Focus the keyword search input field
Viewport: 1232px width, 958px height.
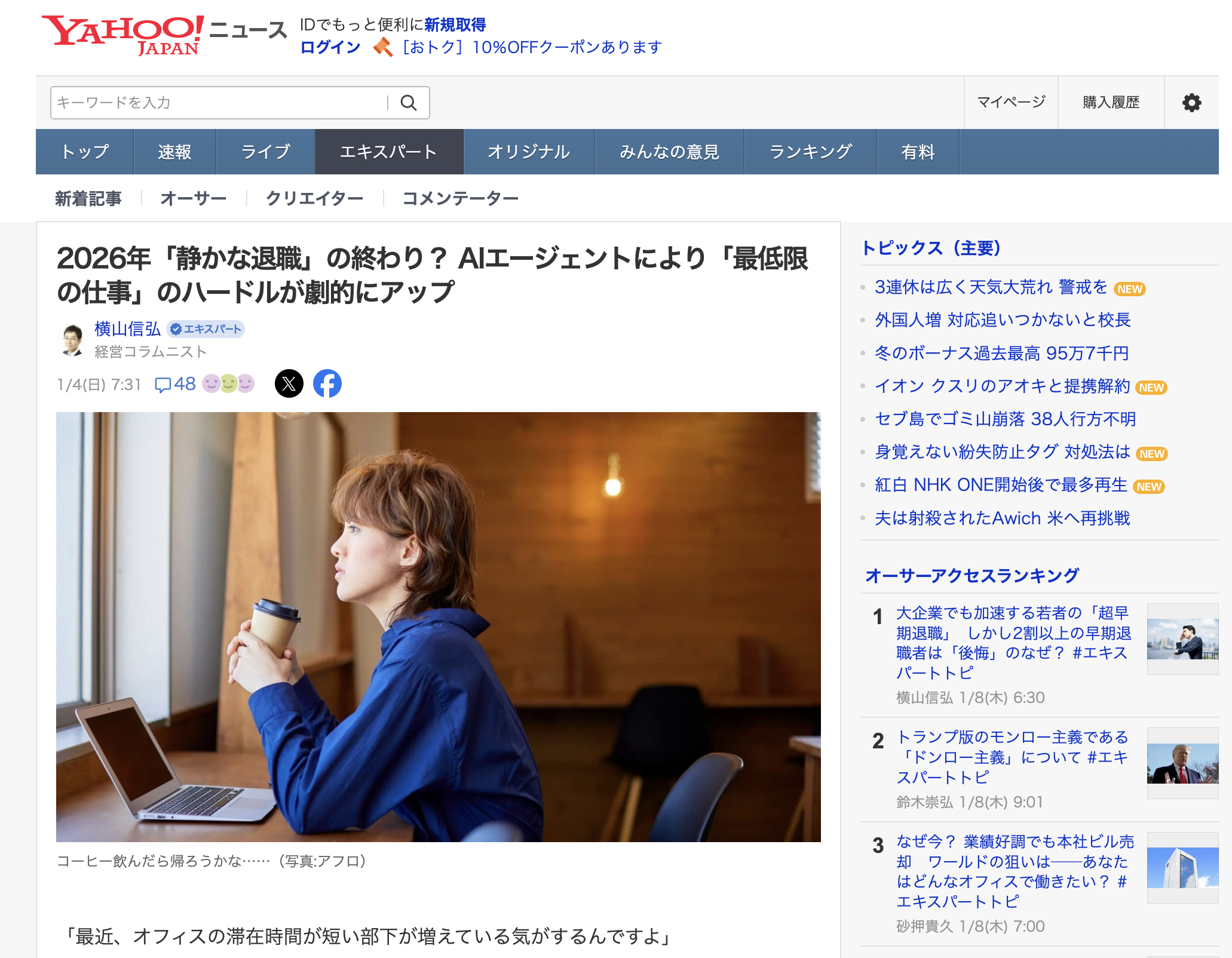click(x=219, y=103)
